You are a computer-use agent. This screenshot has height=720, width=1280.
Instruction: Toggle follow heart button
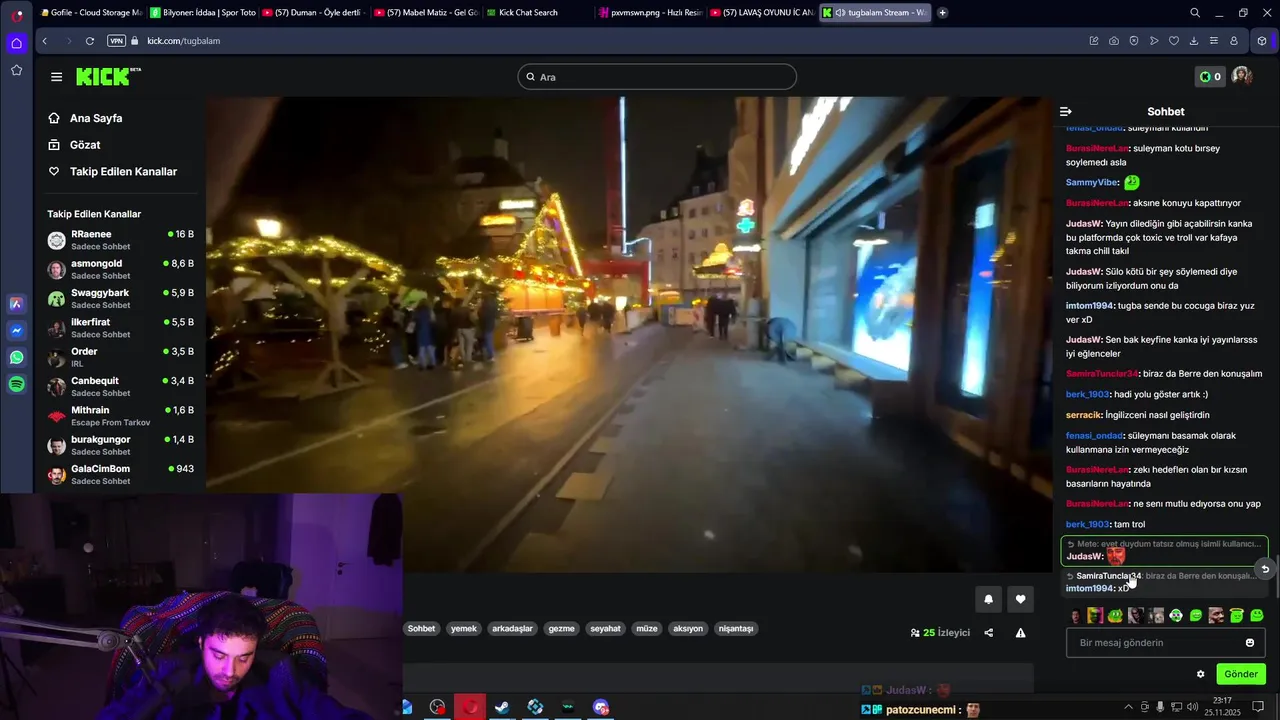click(1020, 599)
